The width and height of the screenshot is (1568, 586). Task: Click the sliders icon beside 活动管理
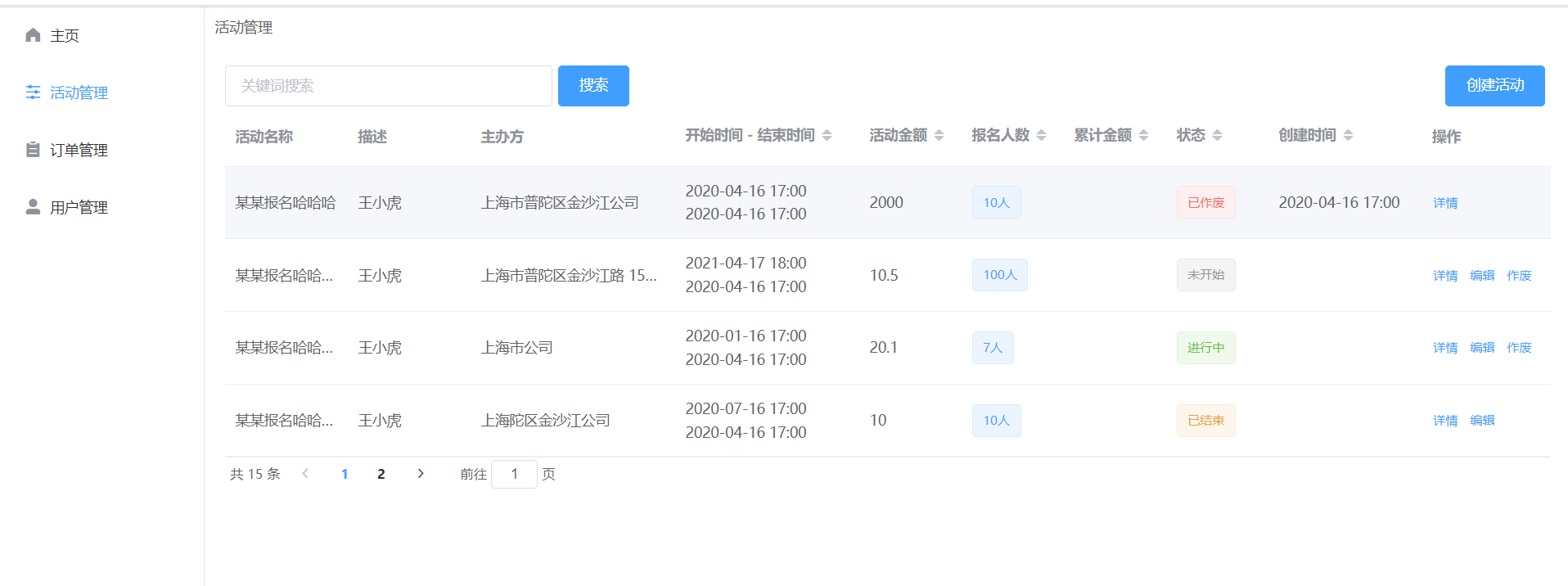point(33,92)
